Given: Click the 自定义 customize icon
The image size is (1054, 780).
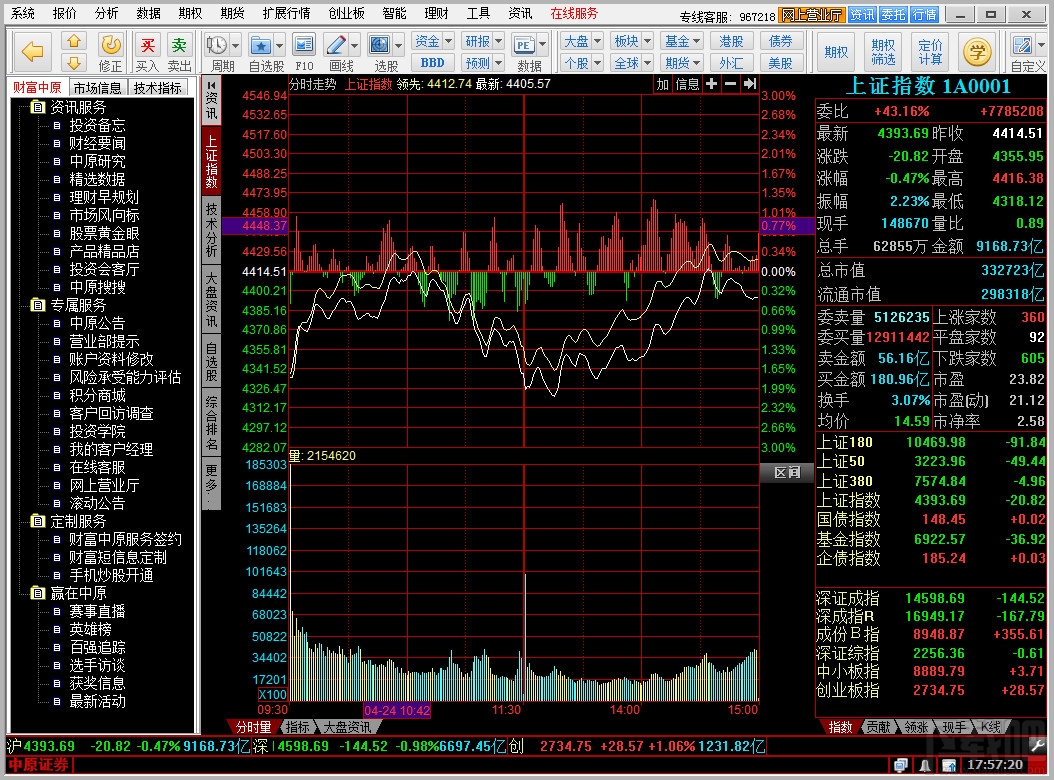Looking at the screenshot, I should [x=1022, y=46].
